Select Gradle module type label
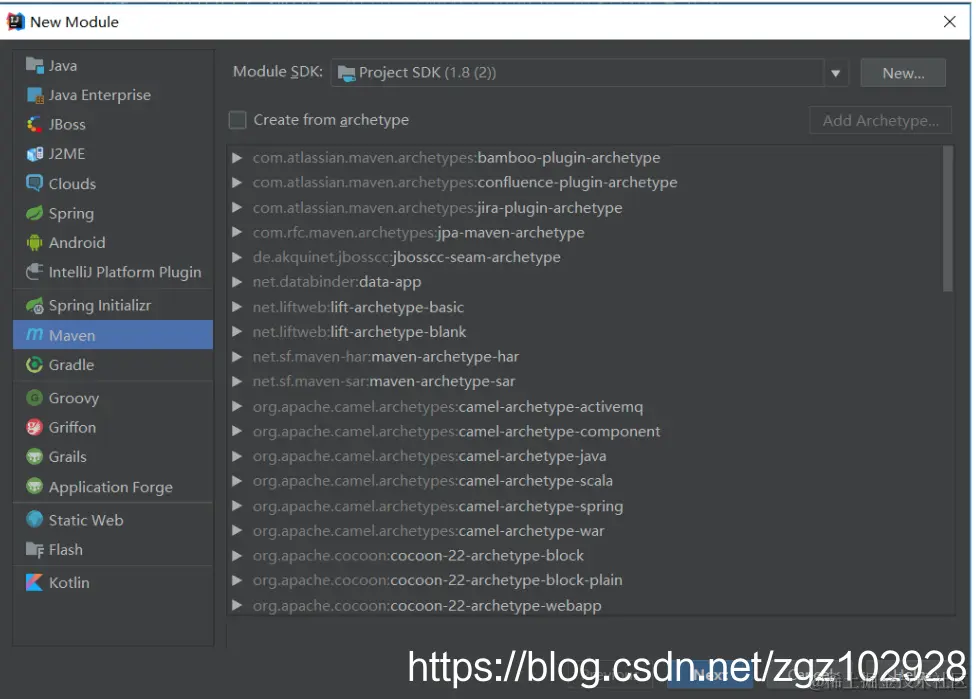976x699 pixels. pos(71,365)
